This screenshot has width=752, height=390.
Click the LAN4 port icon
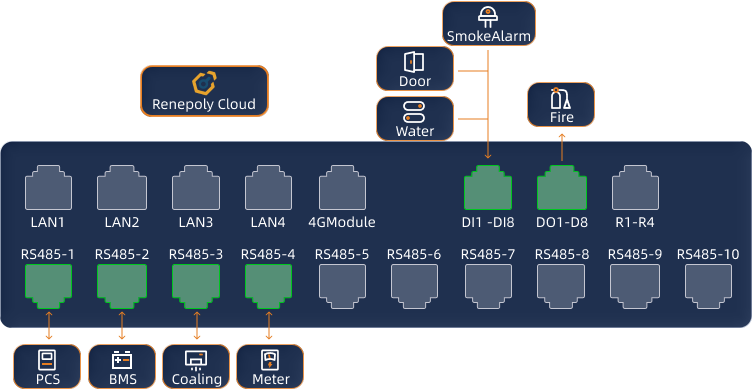point(268,188)
